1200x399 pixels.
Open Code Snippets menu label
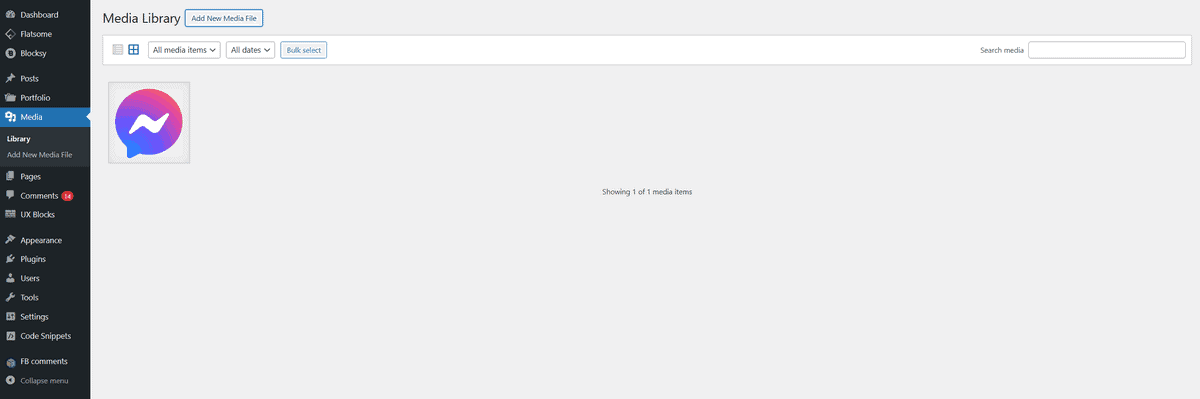[x=46, y=336]
